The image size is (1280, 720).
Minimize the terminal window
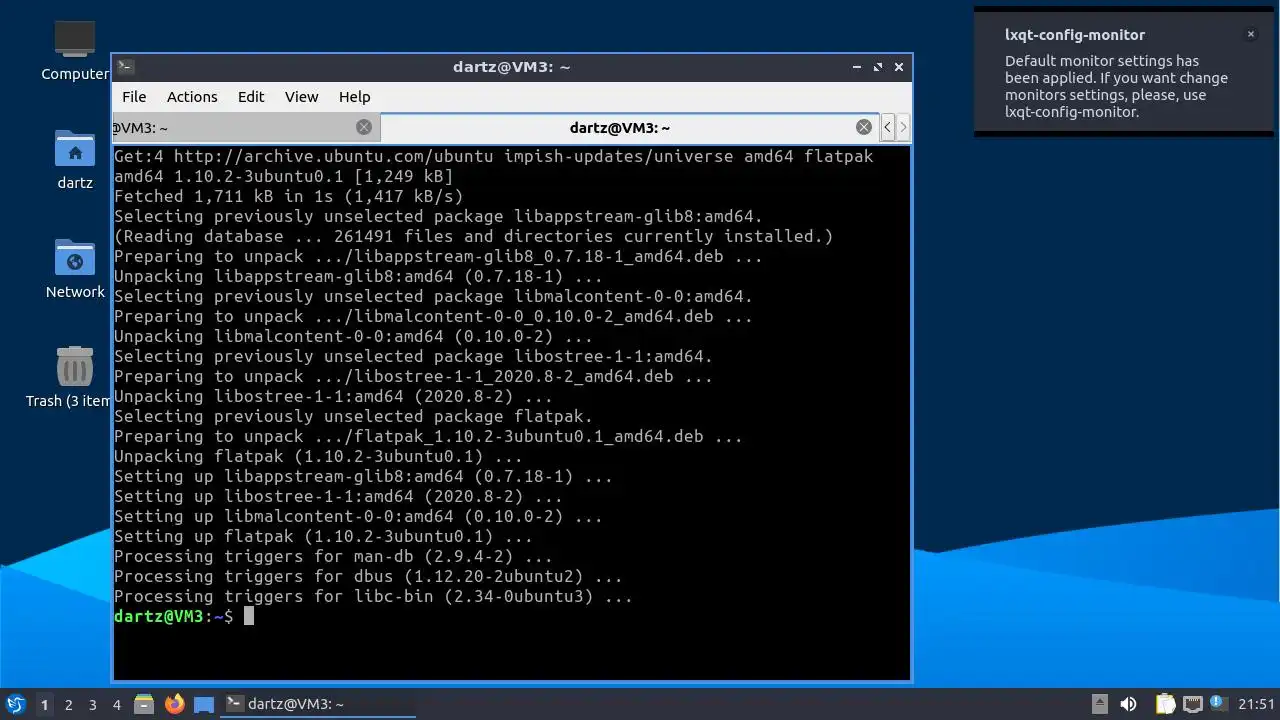(857, 67)
